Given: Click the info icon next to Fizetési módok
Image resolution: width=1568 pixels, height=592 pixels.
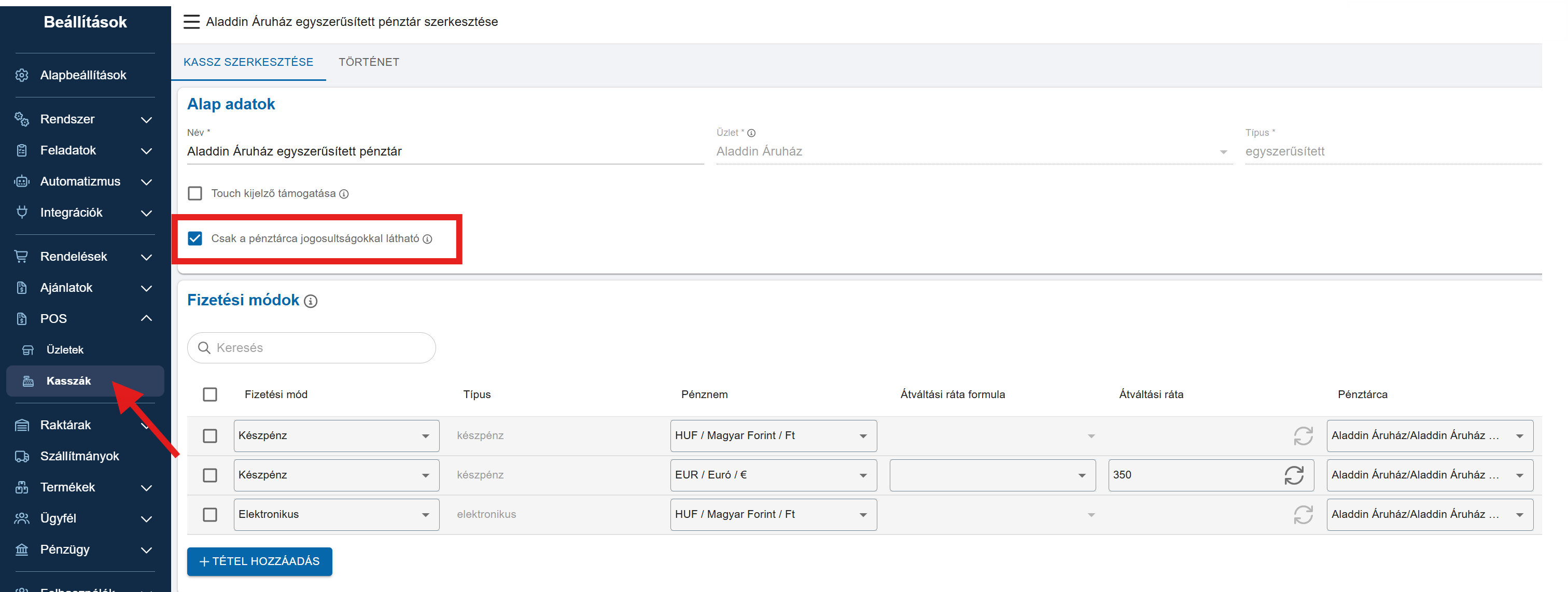Looking at the screenshot, I should [x=311, y=301].
